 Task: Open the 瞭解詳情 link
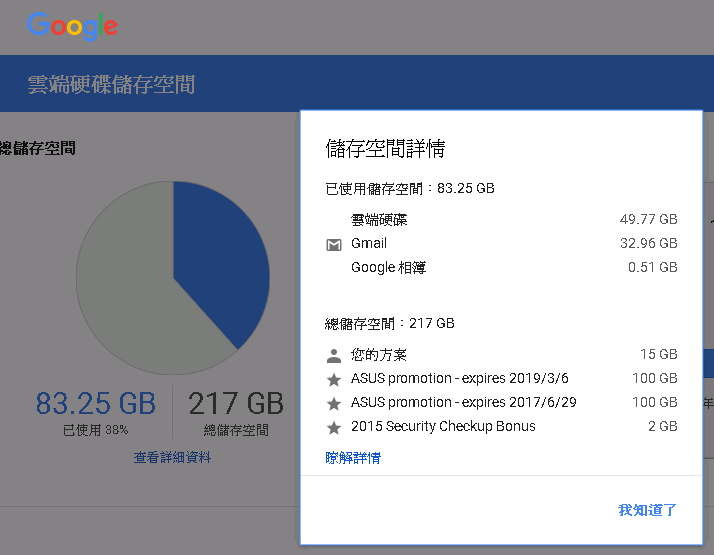pos(353,458)
